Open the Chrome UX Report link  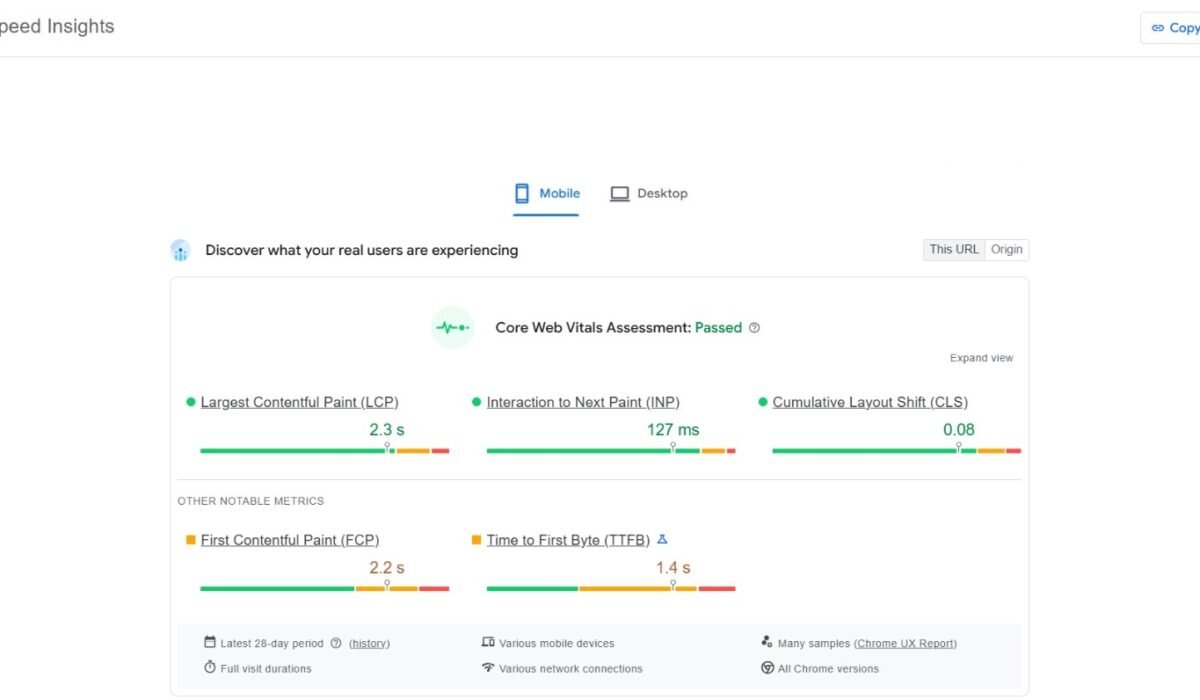click(x=905, y=644)
